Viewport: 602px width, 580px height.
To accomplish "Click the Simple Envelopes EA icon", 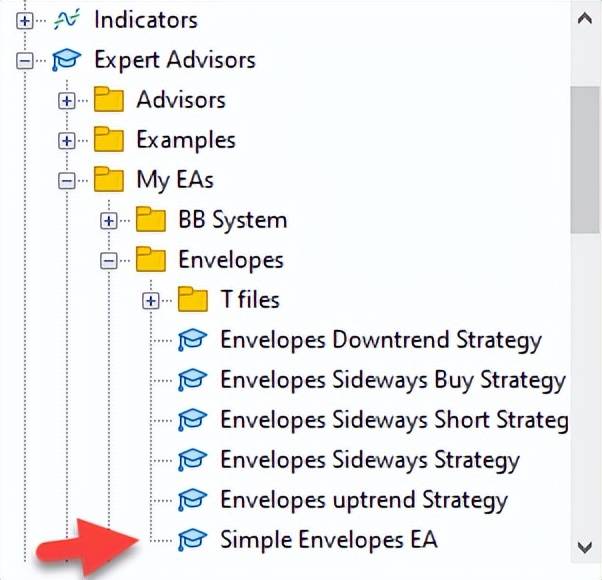I will (x=192, y=540).
